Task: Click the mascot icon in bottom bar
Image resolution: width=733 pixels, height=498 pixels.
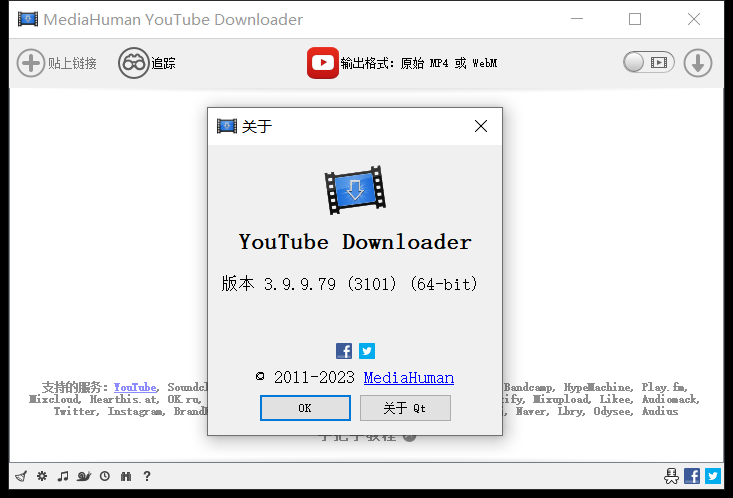Action: tap(671, 476)
